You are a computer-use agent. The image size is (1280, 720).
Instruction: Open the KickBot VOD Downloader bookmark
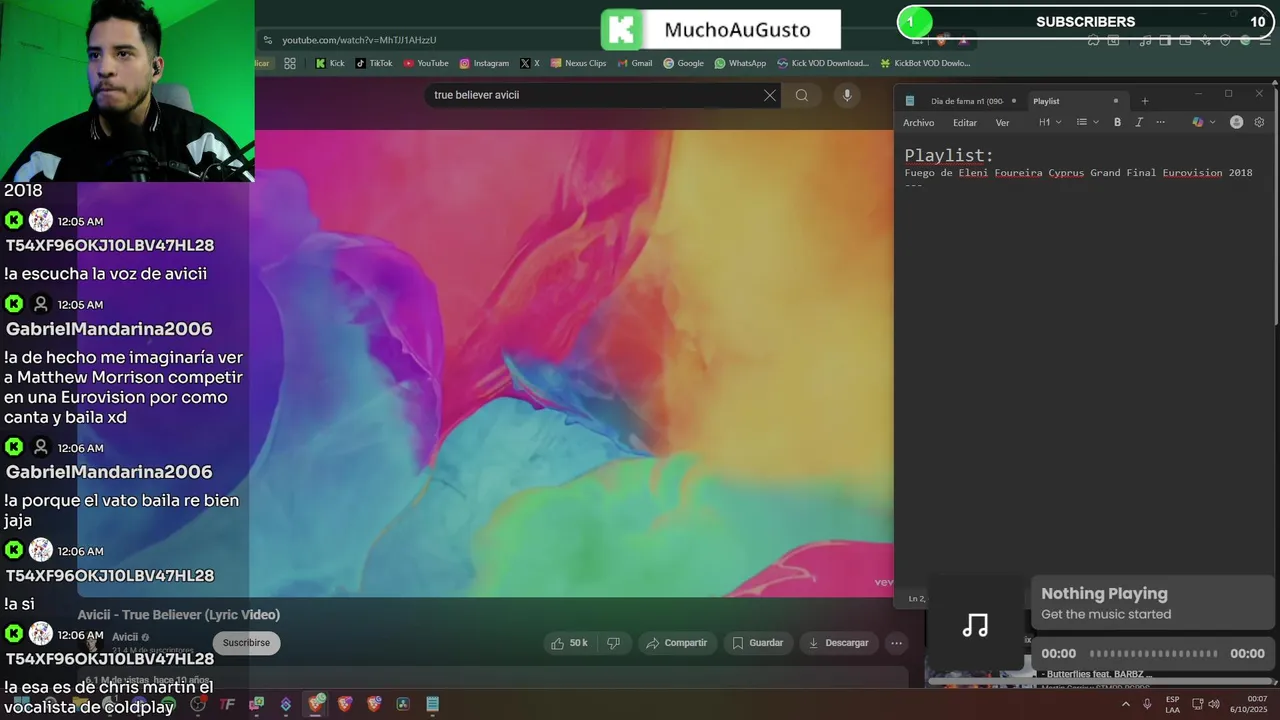[x=926, y=63]
